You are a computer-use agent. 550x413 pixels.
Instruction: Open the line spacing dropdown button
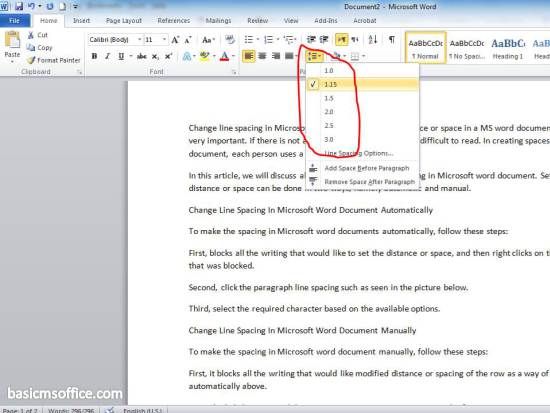pyautogui.click(x=314, y=56)
